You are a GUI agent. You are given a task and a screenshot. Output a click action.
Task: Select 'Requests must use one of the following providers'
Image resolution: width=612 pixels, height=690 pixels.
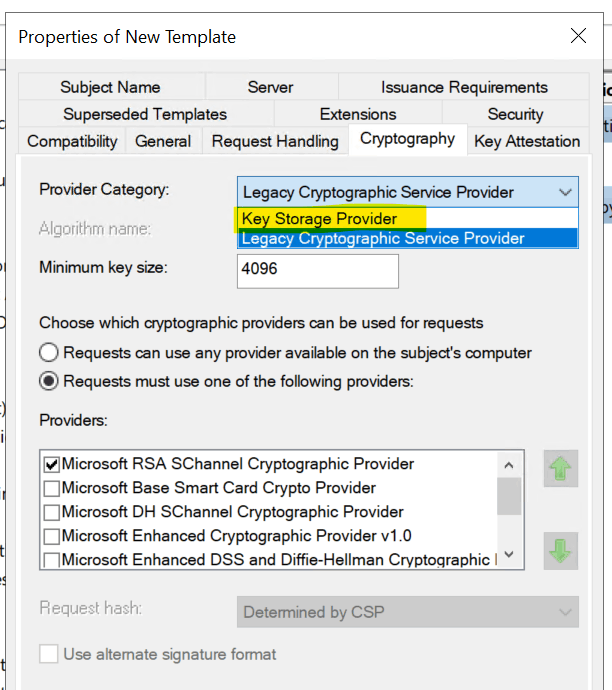tap(48, 381)
